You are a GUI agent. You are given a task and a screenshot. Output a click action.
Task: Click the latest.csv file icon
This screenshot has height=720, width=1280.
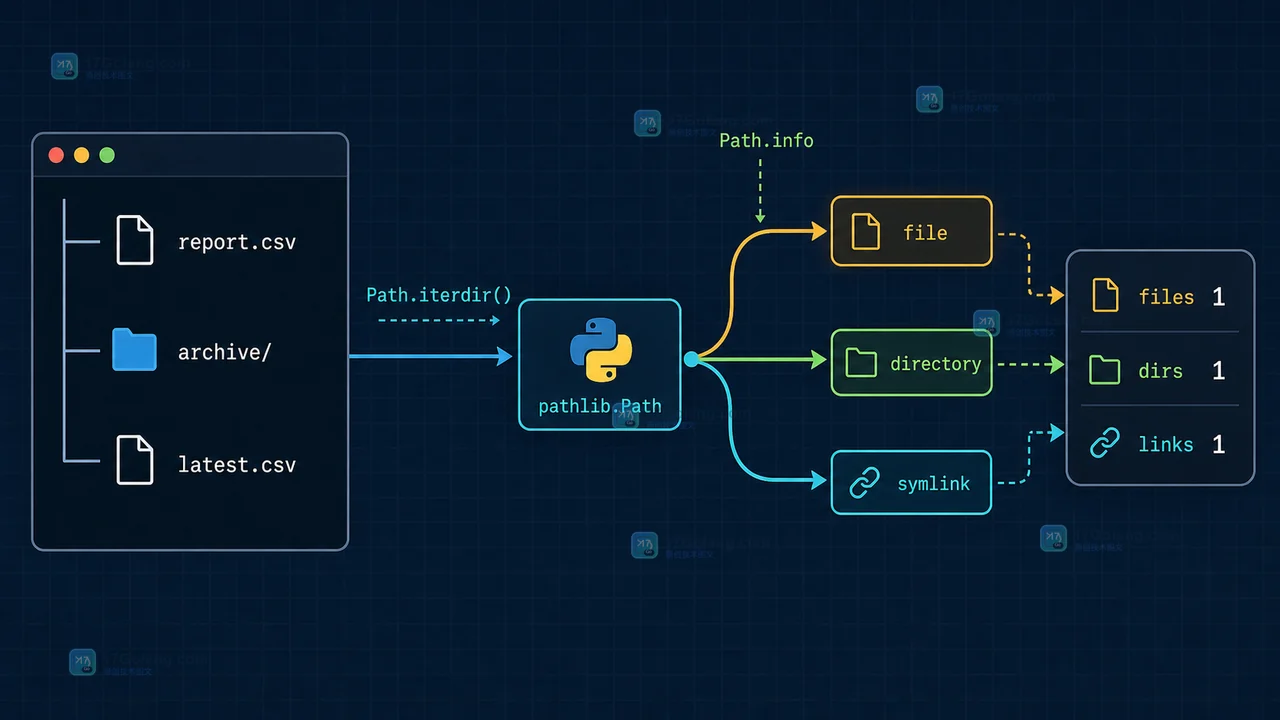pos(135,460)
